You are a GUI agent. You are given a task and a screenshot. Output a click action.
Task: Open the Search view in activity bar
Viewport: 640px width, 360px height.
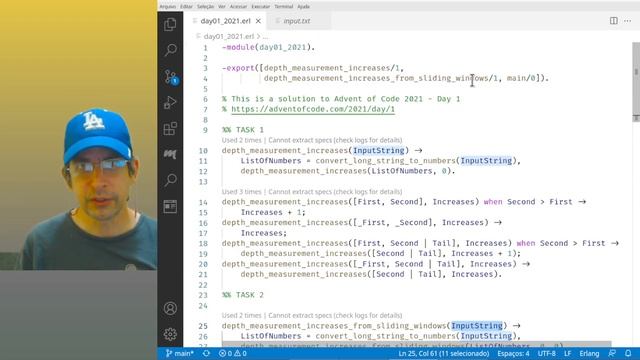click(x=170, y=50)
